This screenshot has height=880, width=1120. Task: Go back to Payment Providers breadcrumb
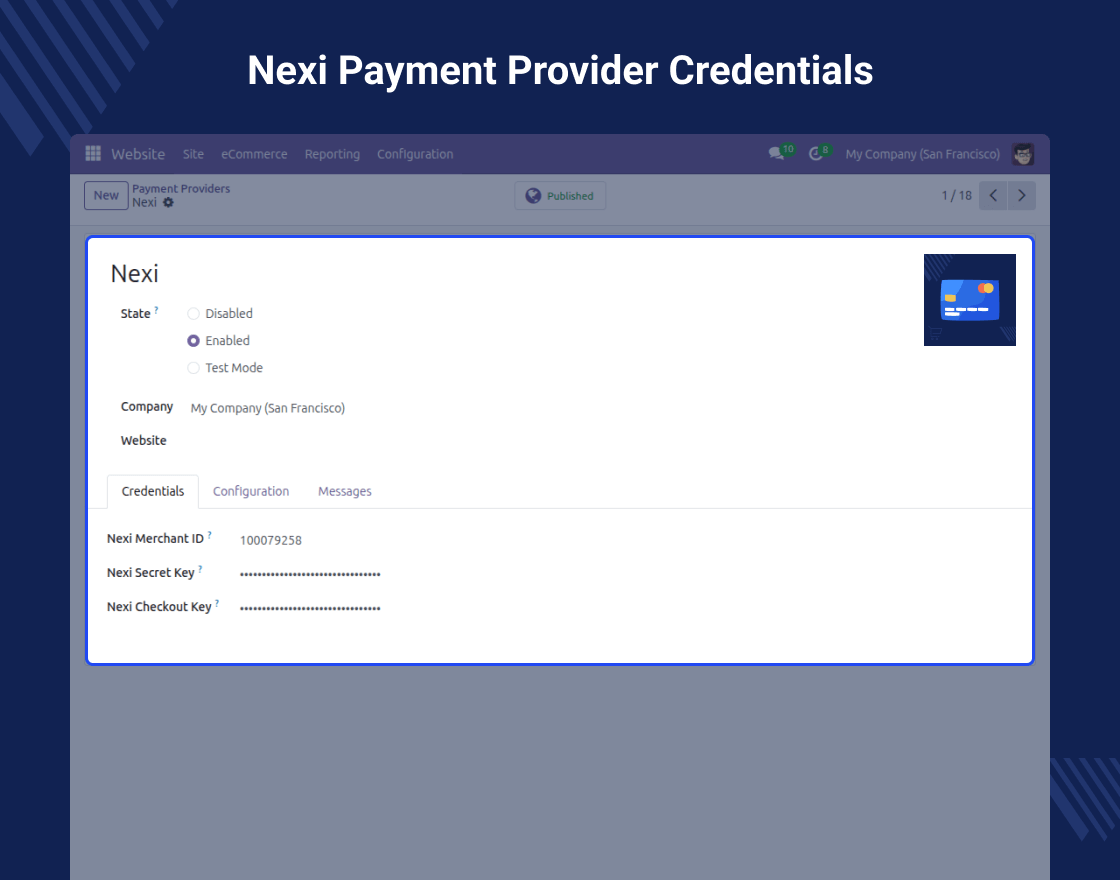(x=181, y=189)
